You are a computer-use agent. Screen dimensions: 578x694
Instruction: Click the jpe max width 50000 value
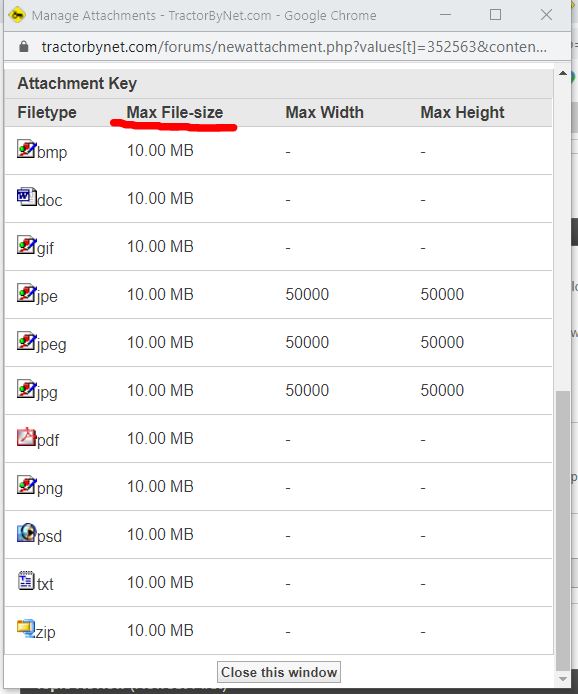[307, 294]
